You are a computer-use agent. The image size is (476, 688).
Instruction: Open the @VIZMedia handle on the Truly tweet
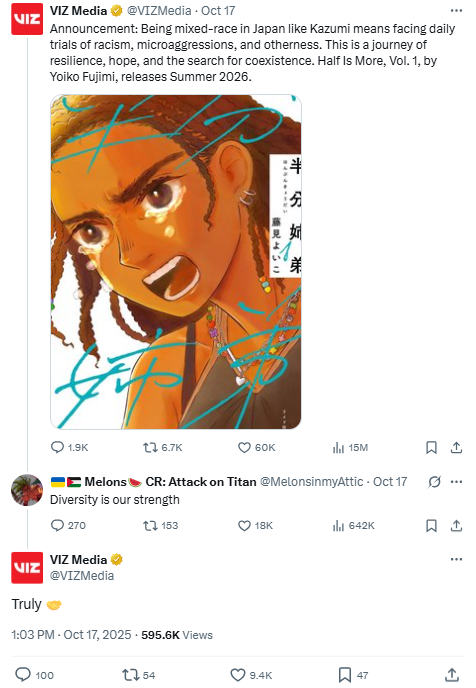[x=82, y=576]
